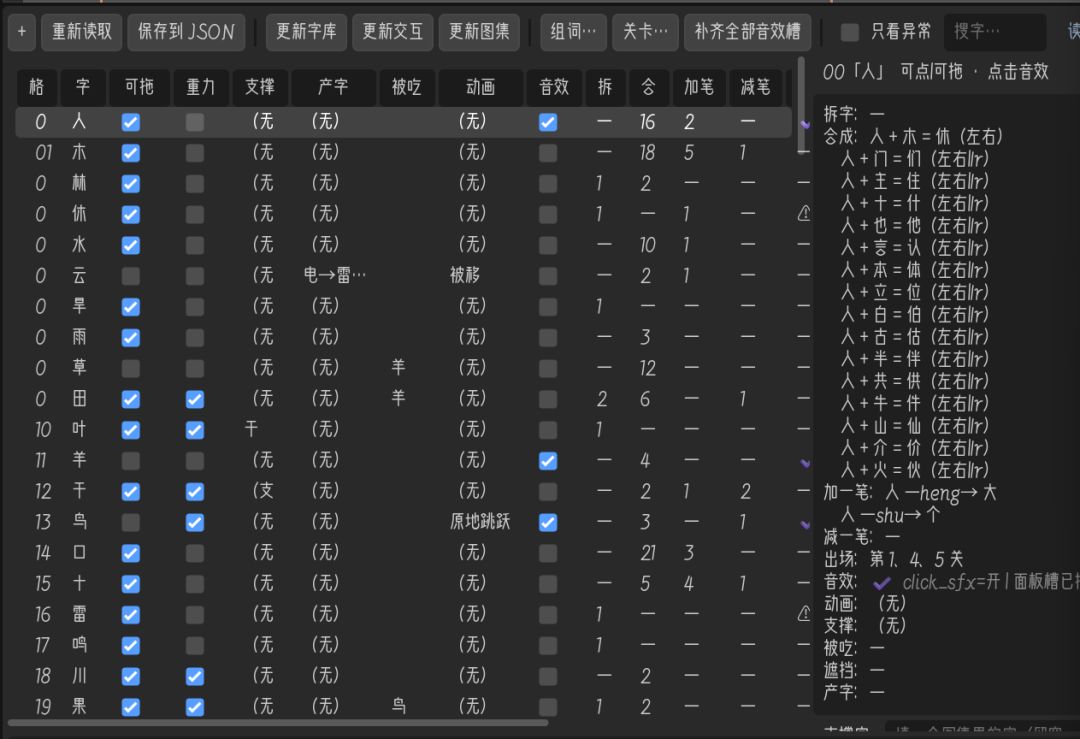
Task: Open 支撑 dropdown (支 in 干 row
Action: click(262, 491)
